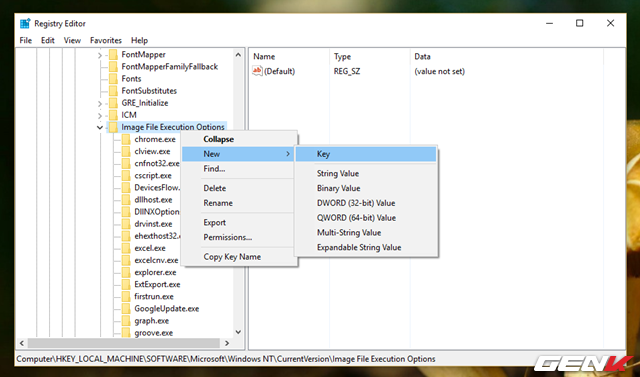Screen dimensions: 640x377
Task: Select the chrome.exe folder icon
Action: (x=126, y=139)
